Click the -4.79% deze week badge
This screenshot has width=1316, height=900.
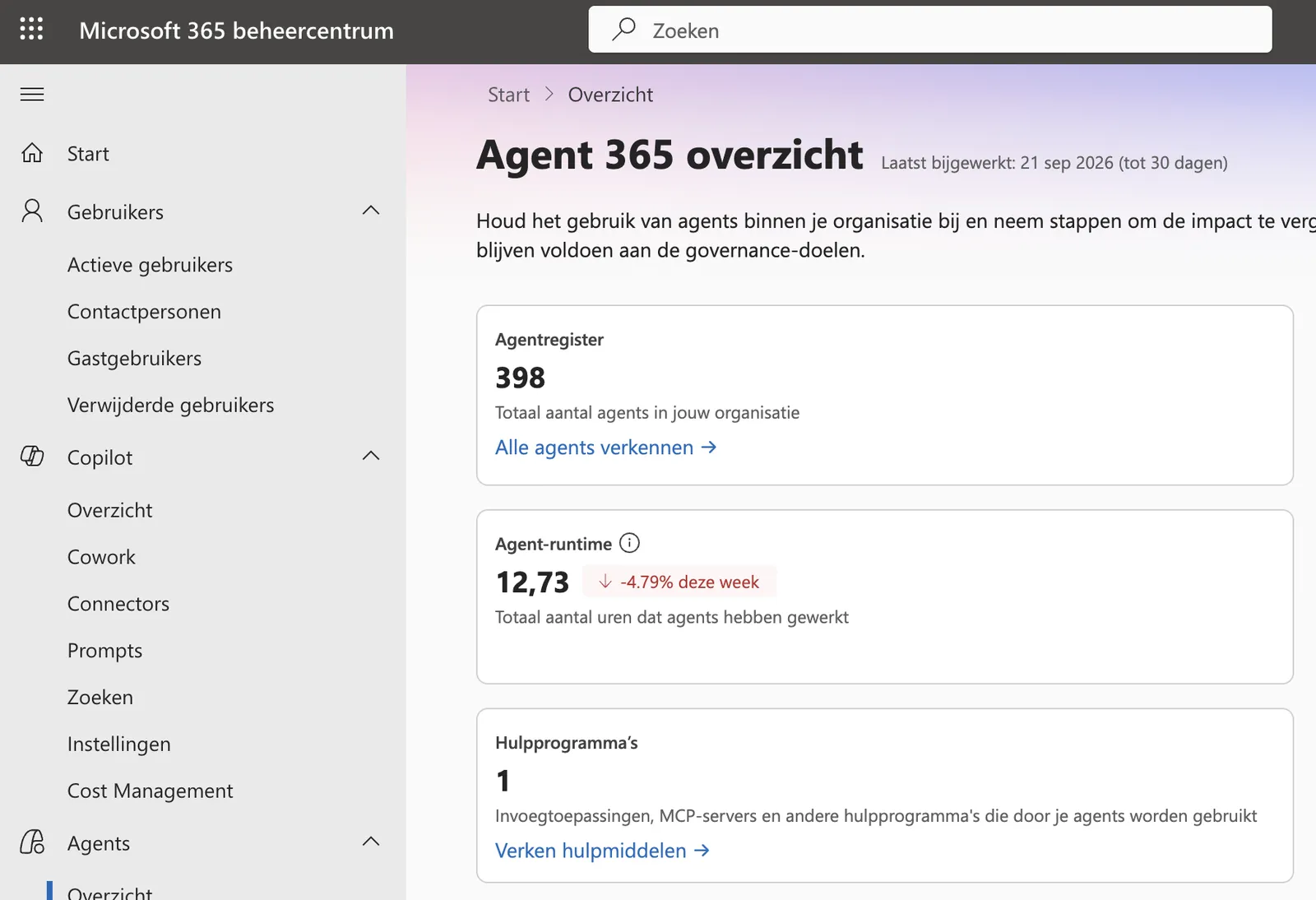coord(679,582)
